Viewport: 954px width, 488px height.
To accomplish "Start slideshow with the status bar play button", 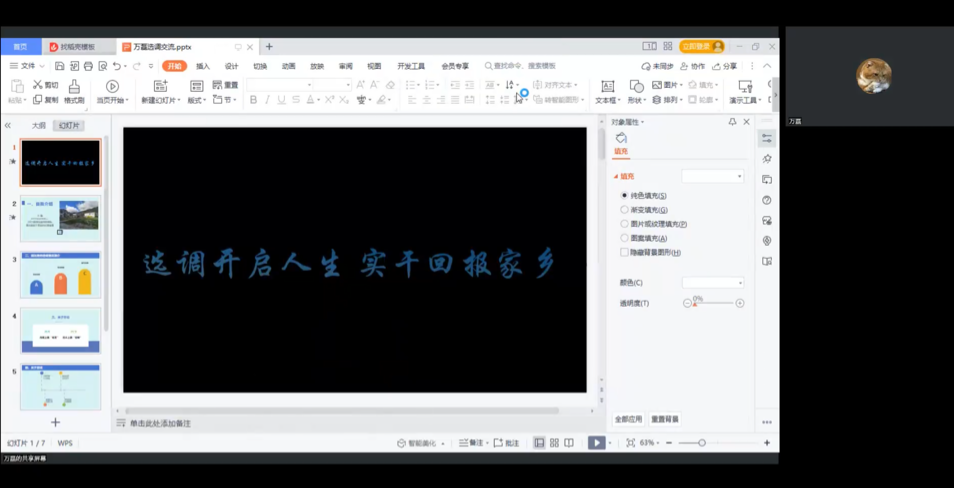I will 596,443.
